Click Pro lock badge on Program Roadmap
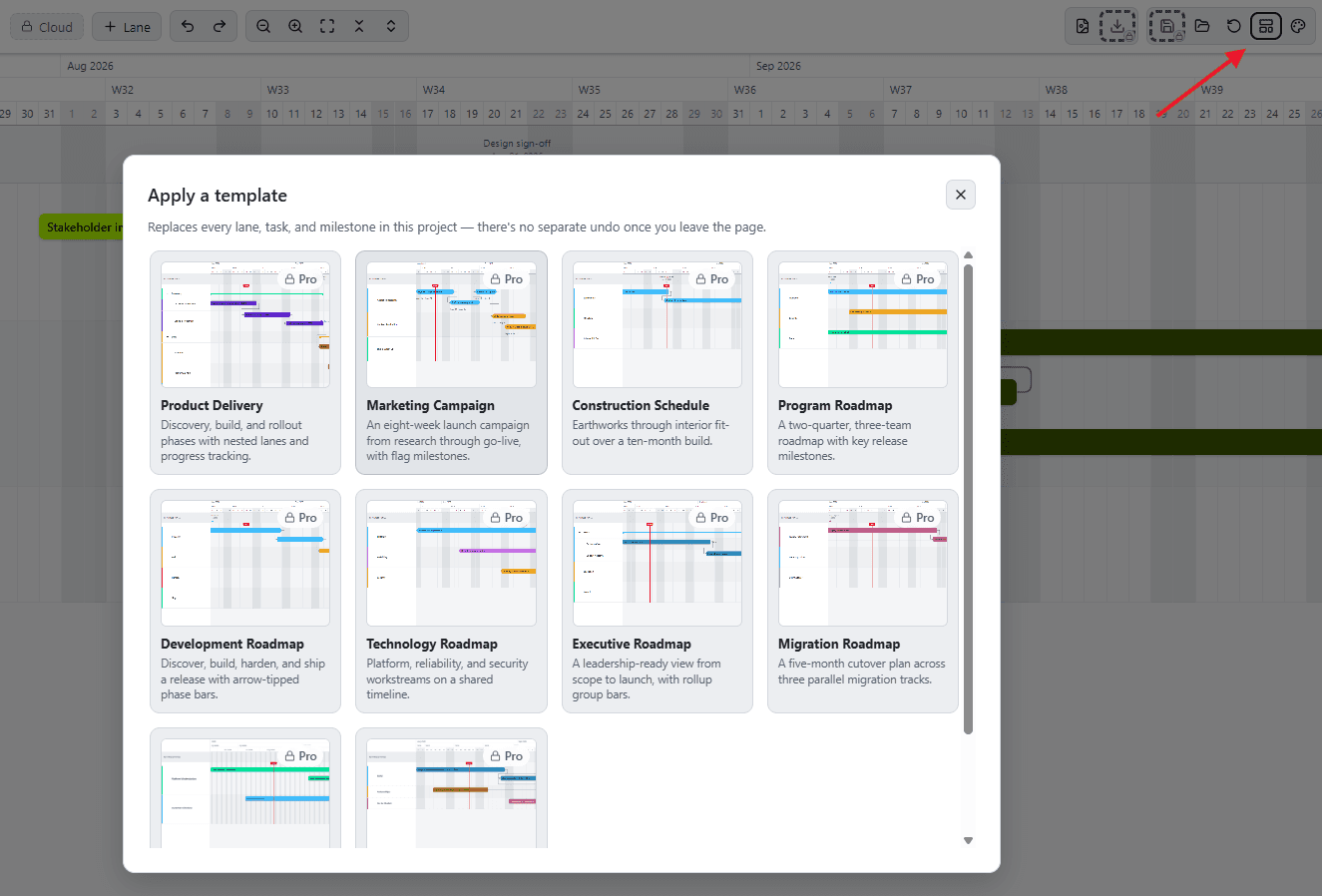 pyautogui.click(x=919, y=279)
